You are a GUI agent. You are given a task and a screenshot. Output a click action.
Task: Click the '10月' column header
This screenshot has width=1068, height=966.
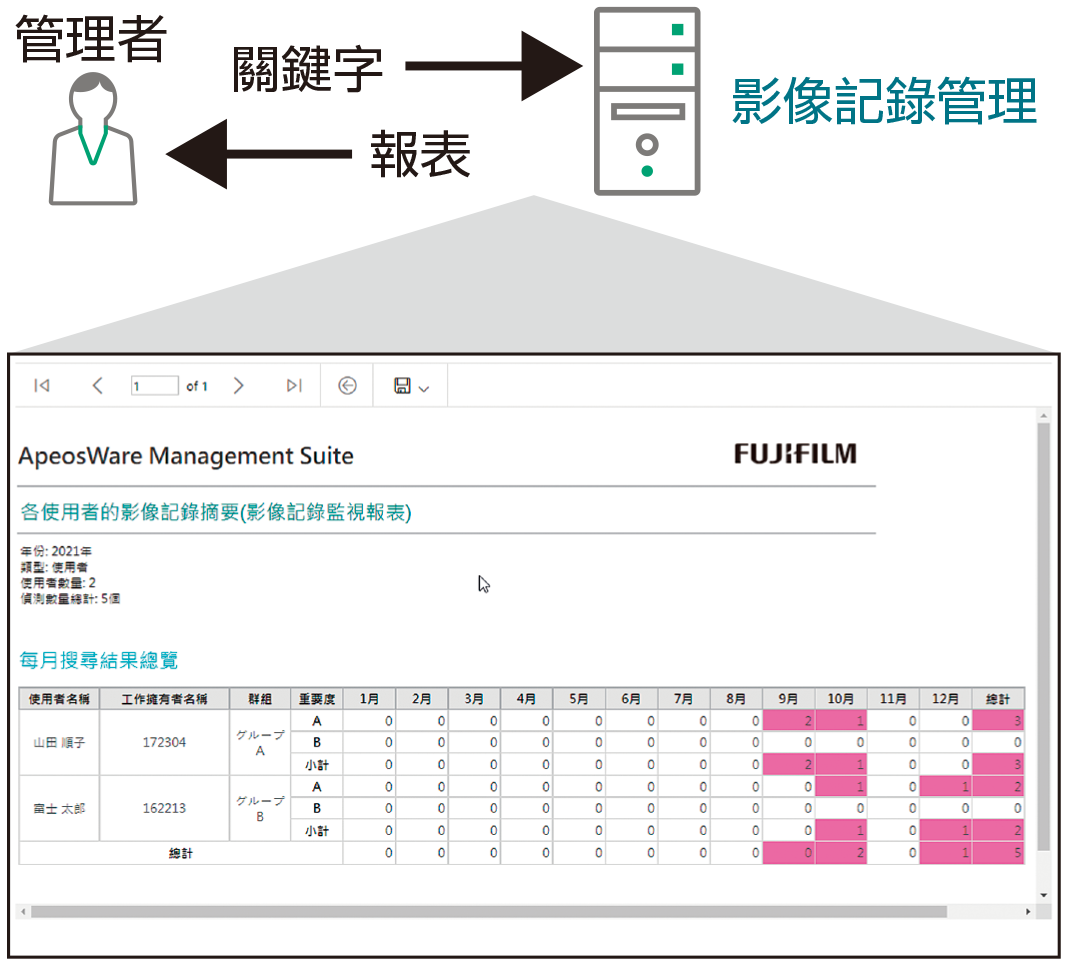pos(841,699)
